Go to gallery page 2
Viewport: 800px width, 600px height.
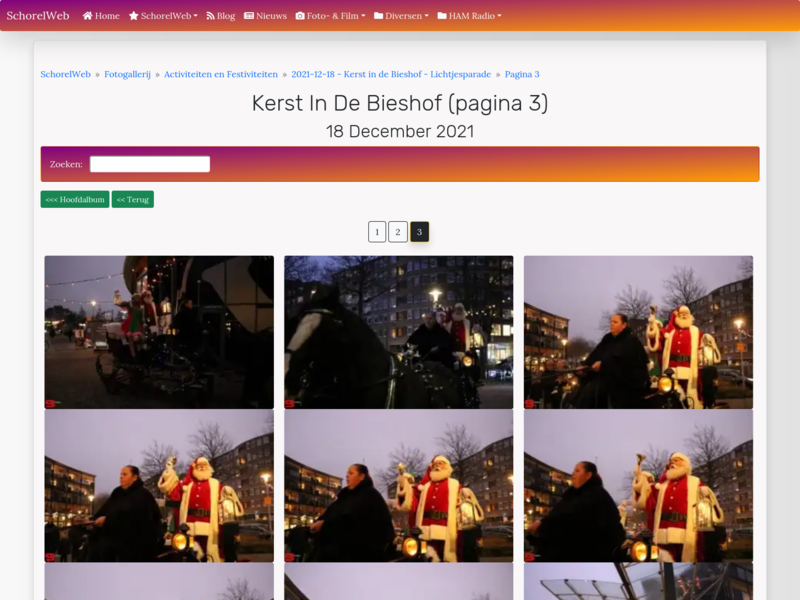tap(398, 232)
